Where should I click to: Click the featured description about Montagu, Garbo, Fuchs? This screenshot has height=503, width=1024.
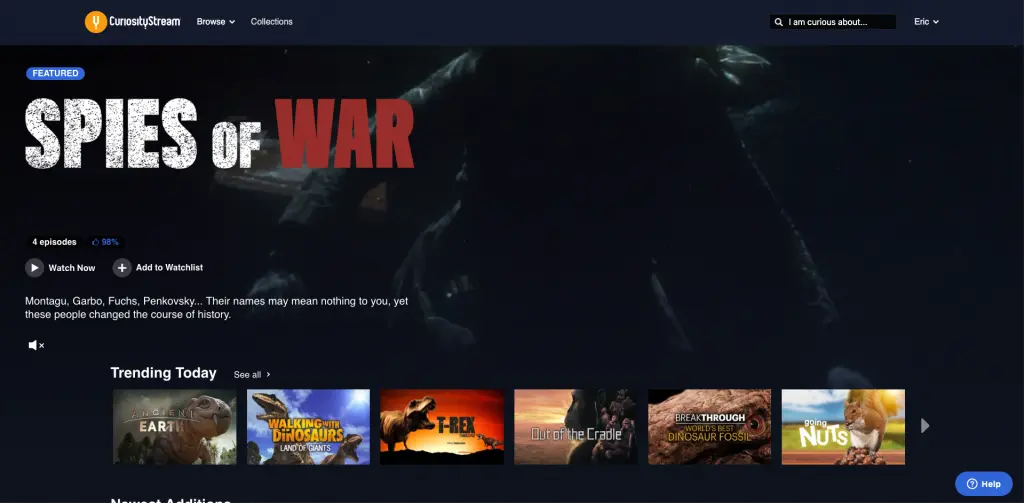pos(217,308)
